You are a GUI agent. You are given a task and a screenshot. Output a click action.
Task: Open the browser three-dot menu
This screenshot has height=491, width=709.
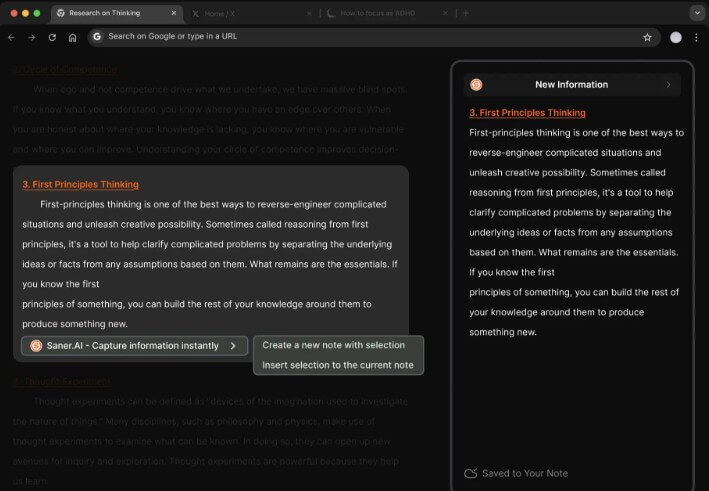pos(696,38)
